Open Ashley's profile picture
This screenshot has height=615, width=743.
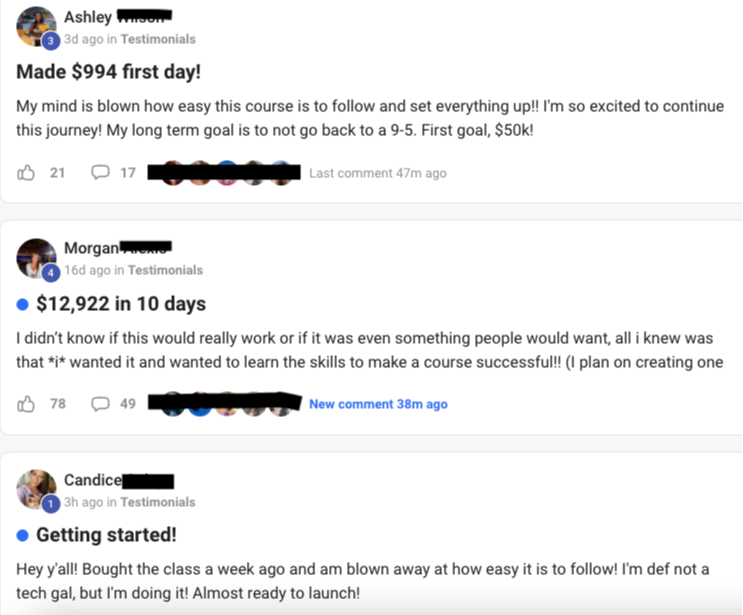(x=35, y=24)
